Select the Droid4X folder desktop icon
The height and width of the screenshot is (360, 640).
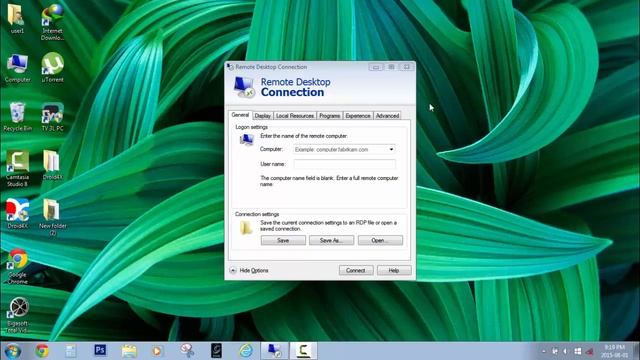point(52,165)
